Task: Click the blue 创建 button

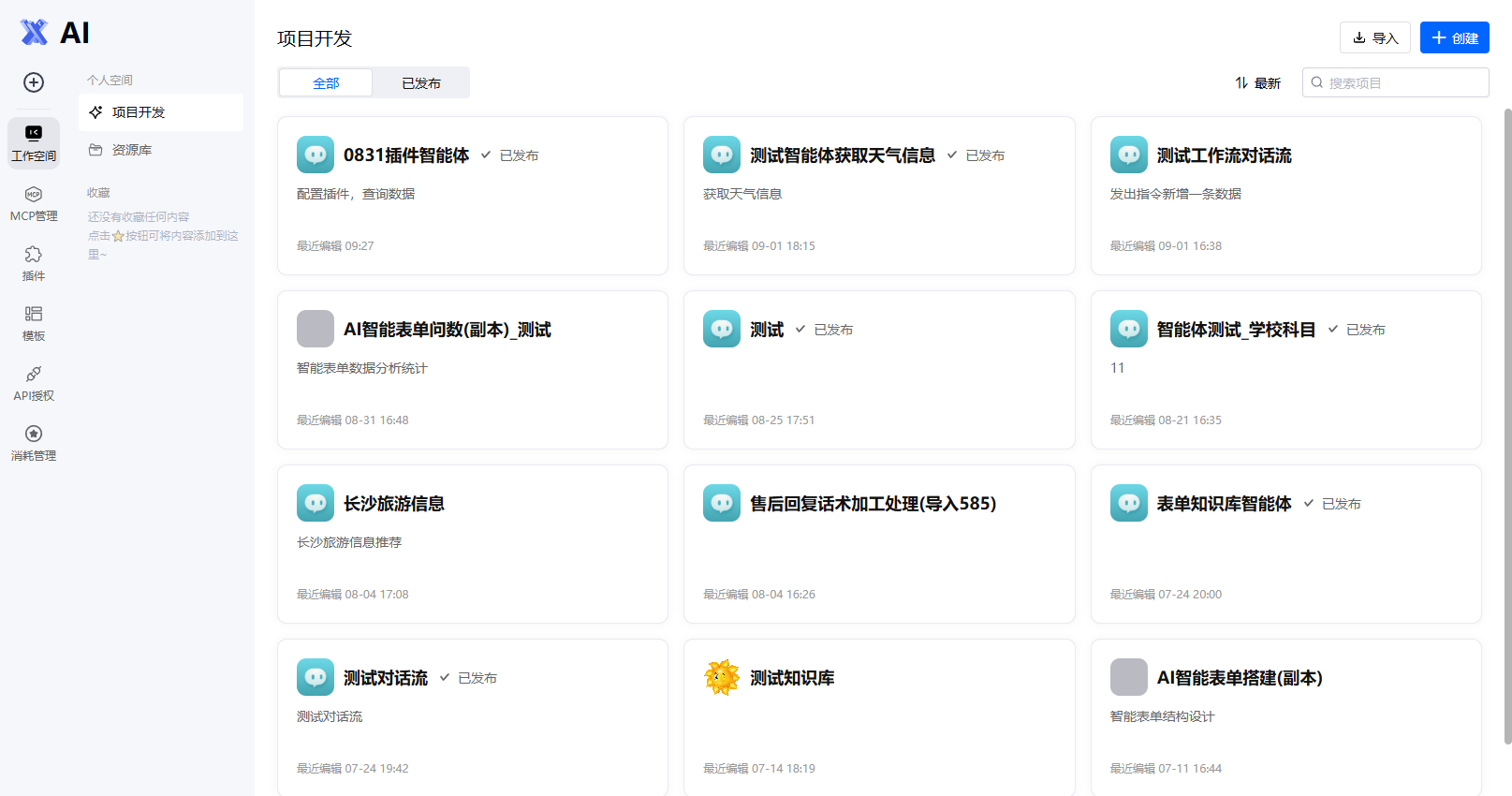Action: click(1454, 37)
